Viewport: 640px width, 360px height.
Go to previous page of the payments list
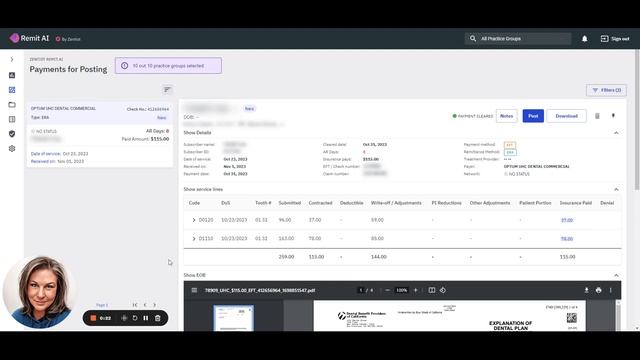pos(145,305)
